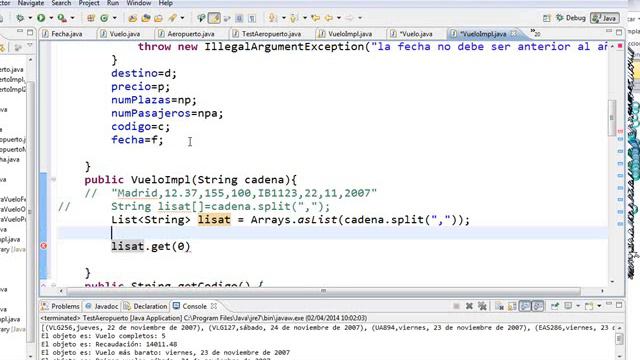Image resolution: width=640 pixels, height=360 pixels.
Task: Click the Forward navigation arrow icon
Action: 350,18
